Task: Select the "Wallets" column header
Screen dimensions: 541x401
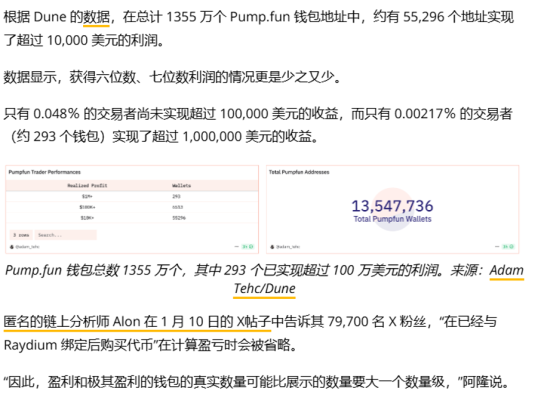Action: [x=181, y=186]
